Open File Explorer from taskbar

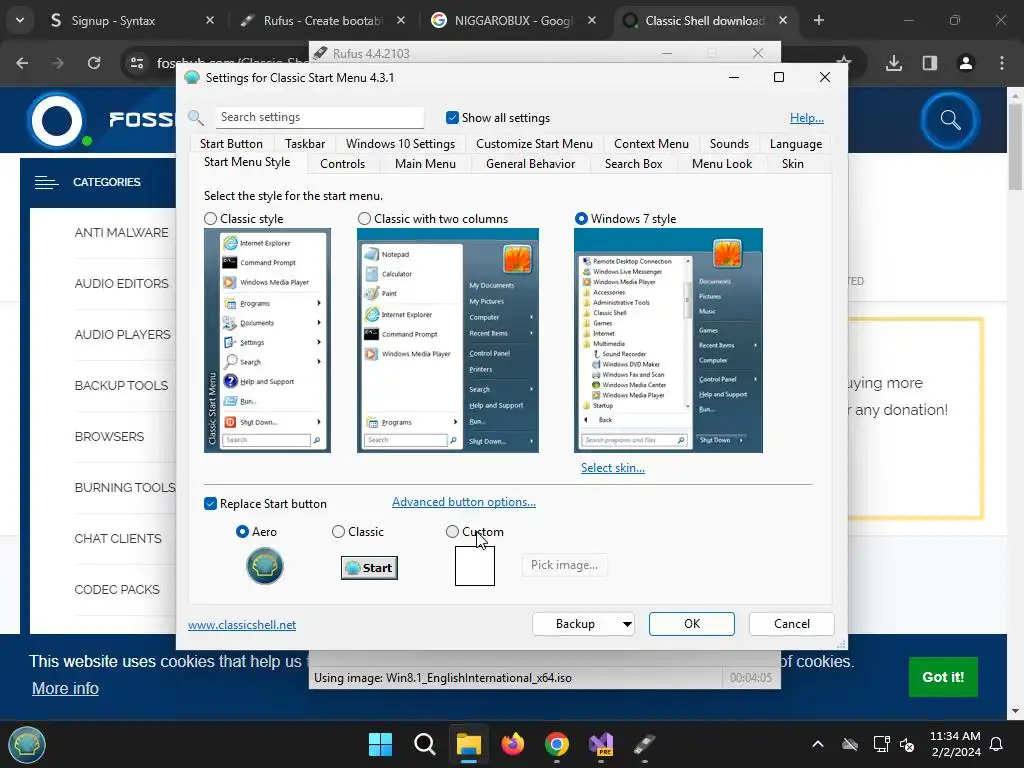[468, 744]
